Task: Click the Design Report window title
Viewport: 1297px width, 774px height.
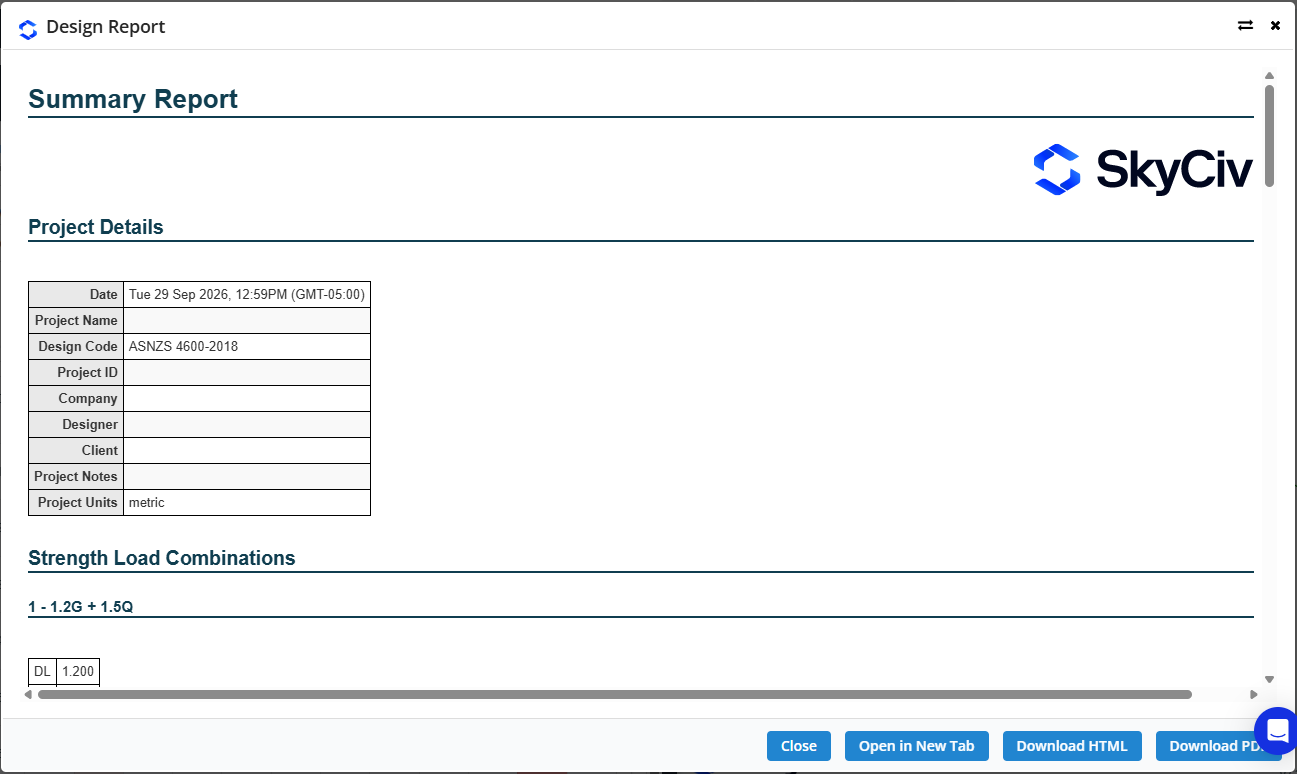Action: pyautogui.click(x=106, y=27)
